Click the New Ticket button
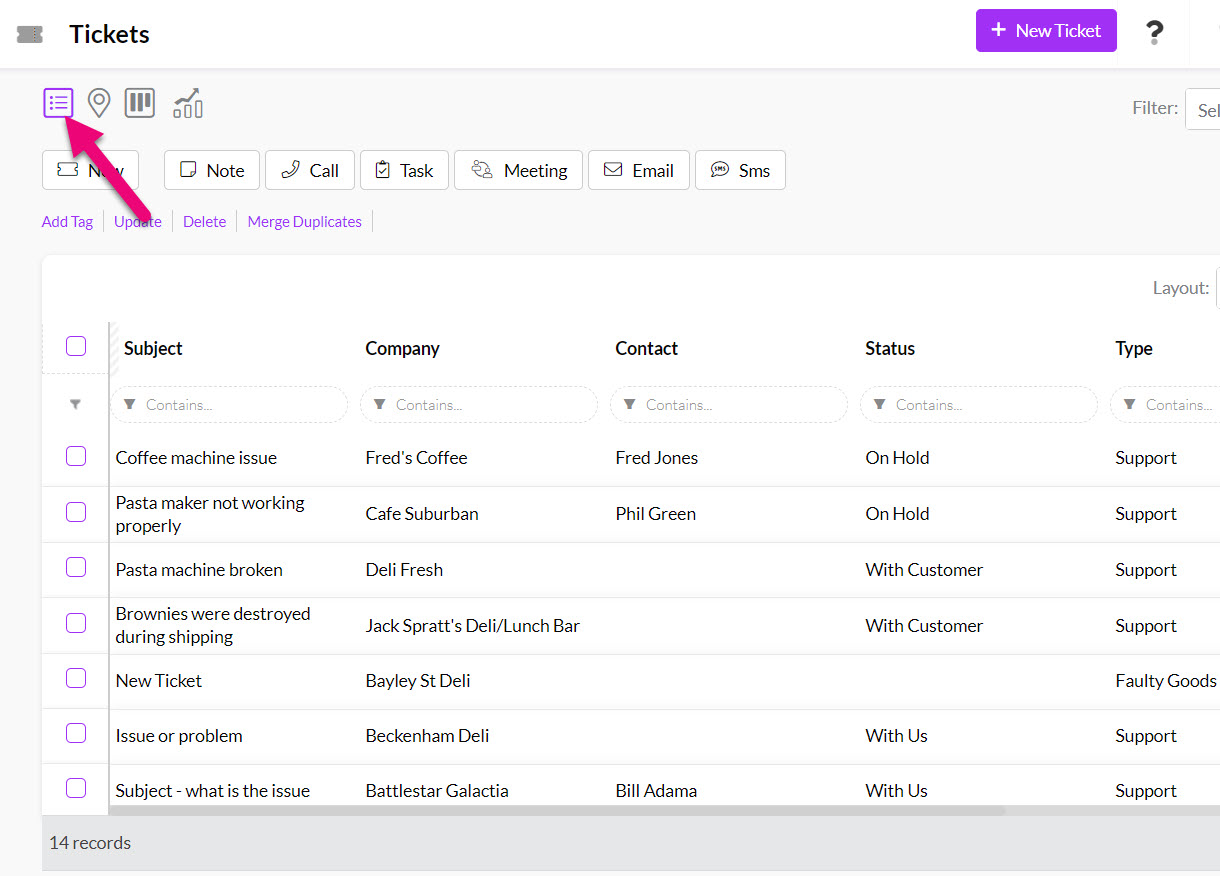Screen dimensions: 1220x876 click(1046, 31)
